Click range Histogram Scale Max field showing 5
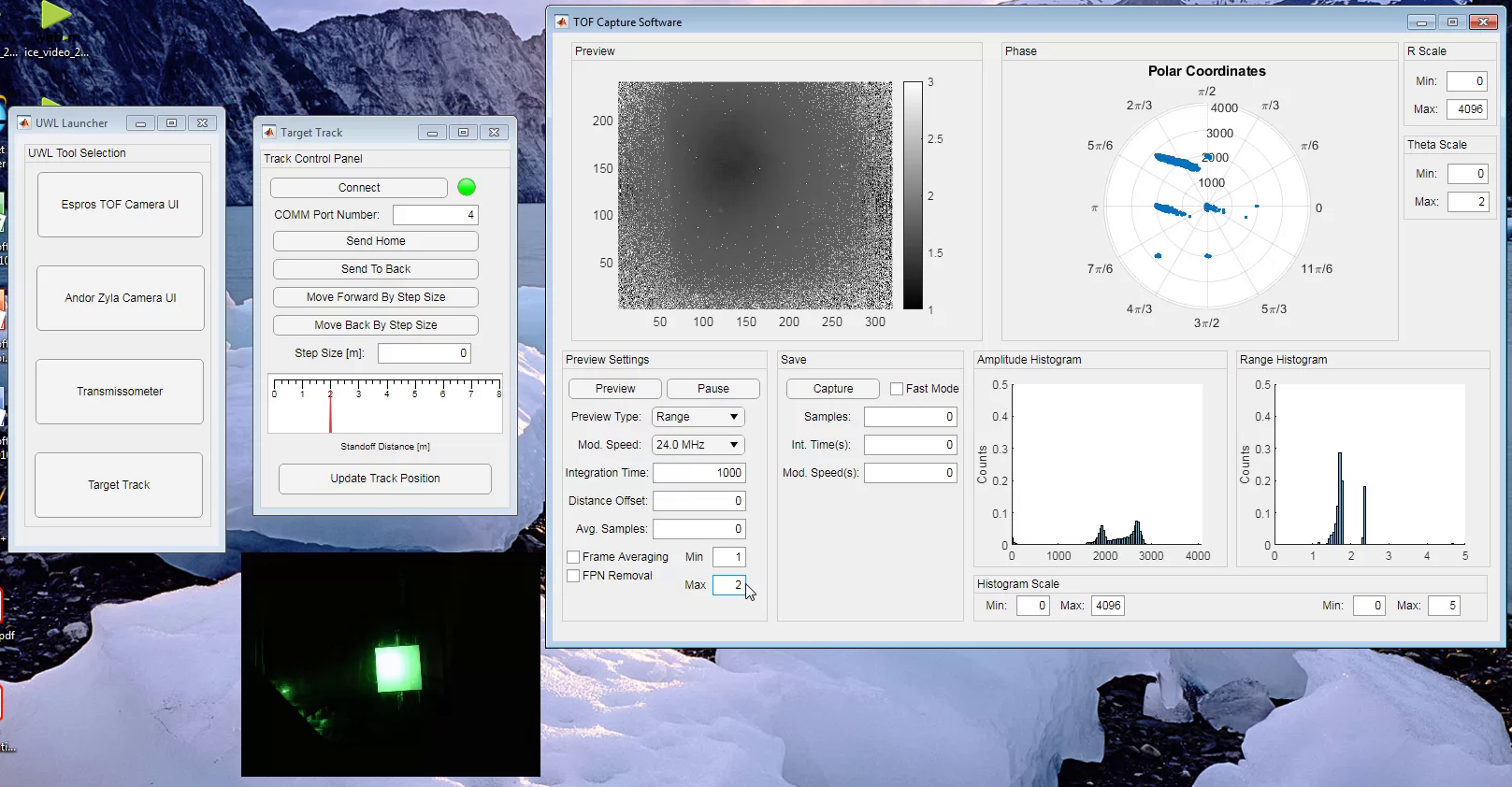The image size is (1512, 787). tap(1445, 606)
